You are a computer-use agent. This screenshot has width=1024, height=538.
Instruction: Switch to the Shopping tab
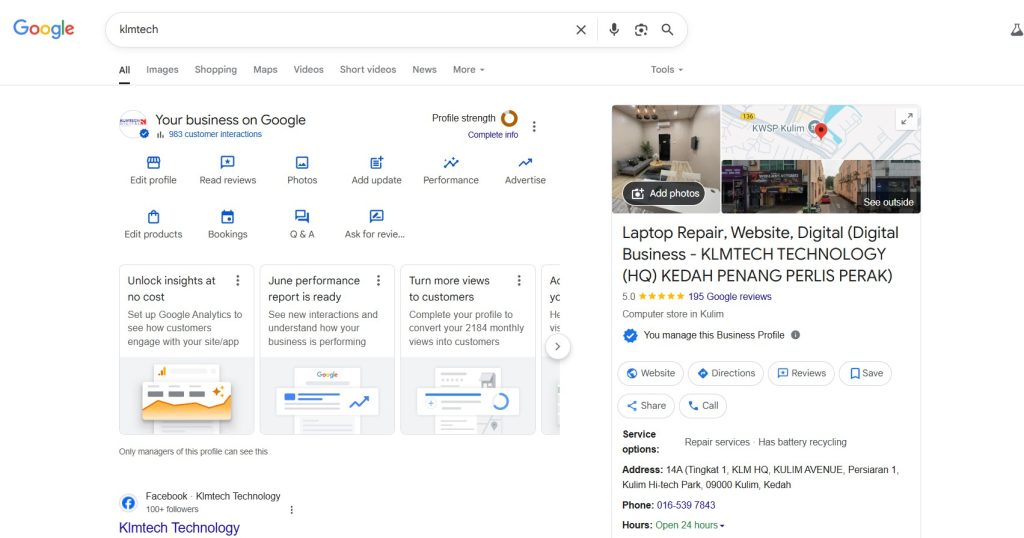[216, 70]
